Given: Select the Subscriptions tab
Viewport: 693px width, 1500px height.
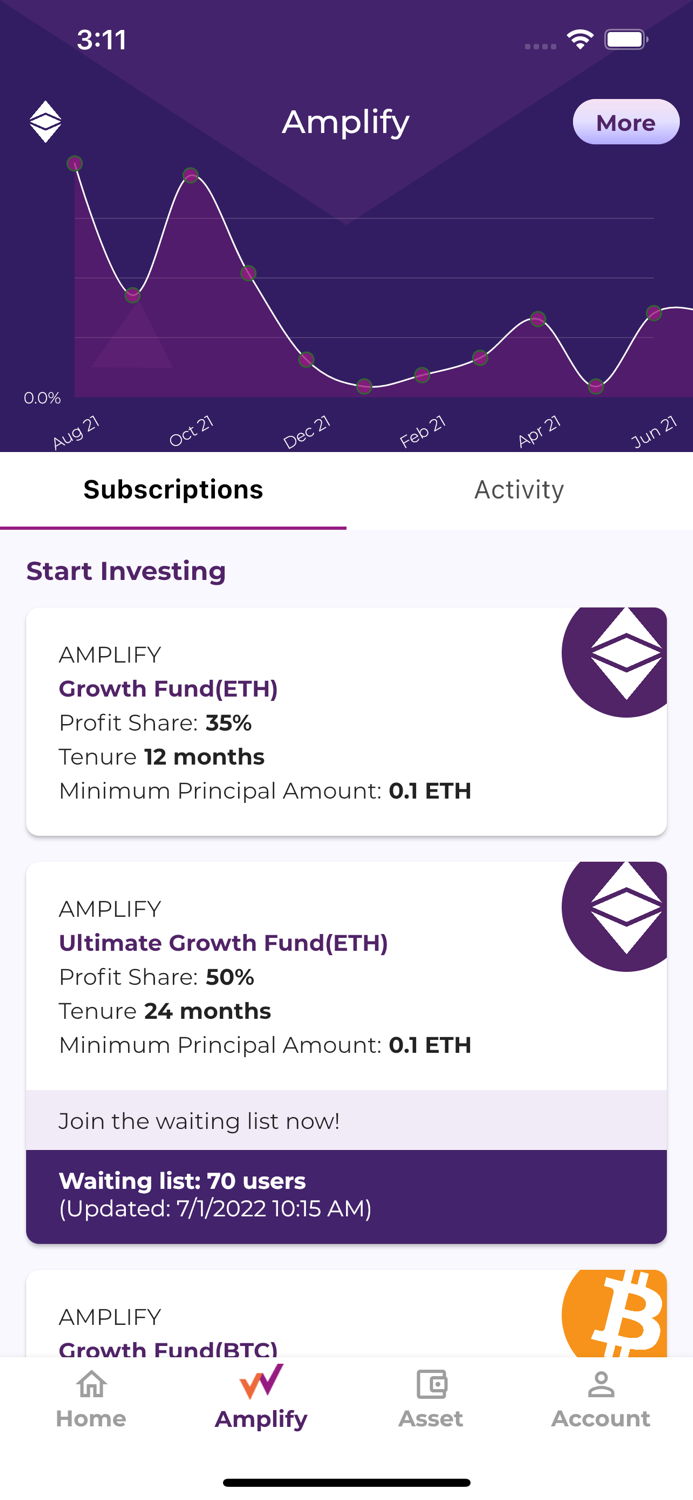Looking at the screenshot, I should point(173,490).
